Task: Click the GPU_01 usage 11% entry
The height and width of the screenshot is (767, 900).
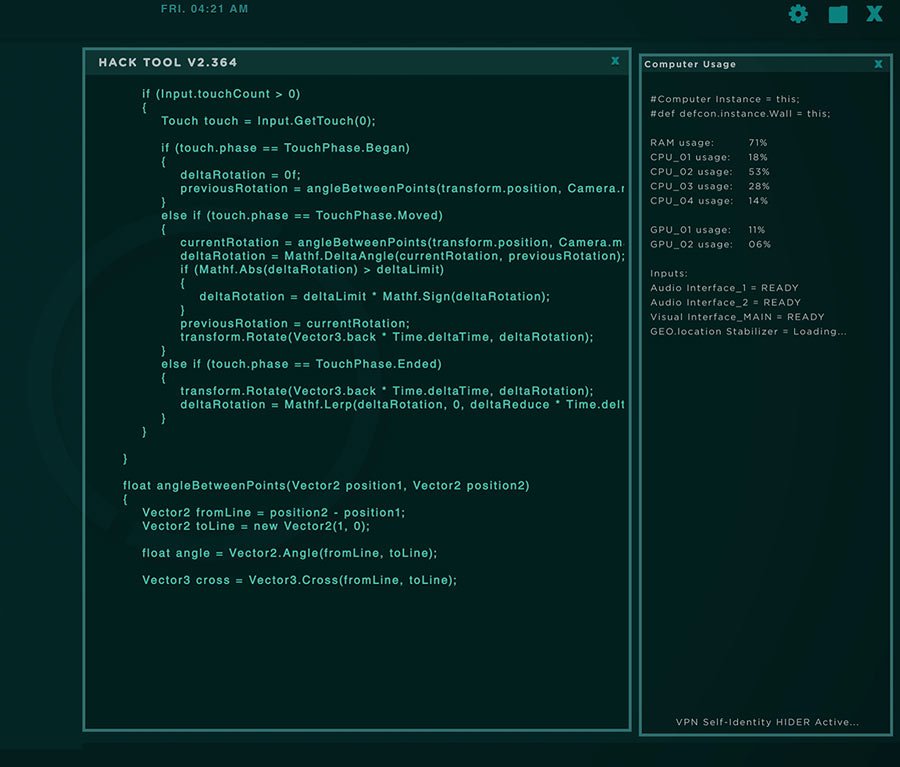Action: pos(708,230)
